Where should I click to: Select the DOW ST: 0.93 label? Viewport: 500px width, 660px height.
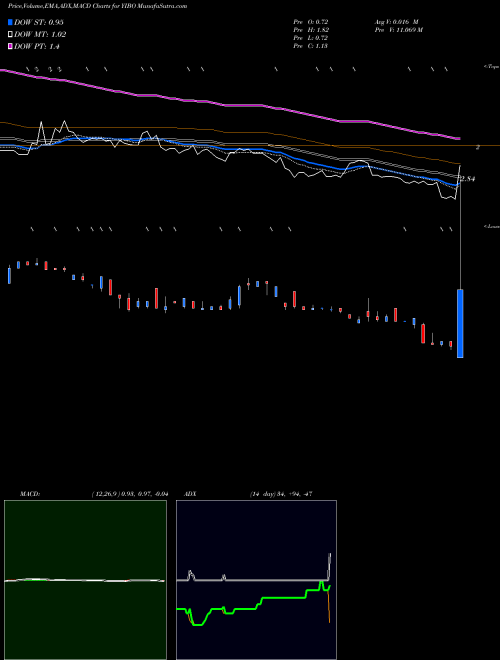point(39,22)
